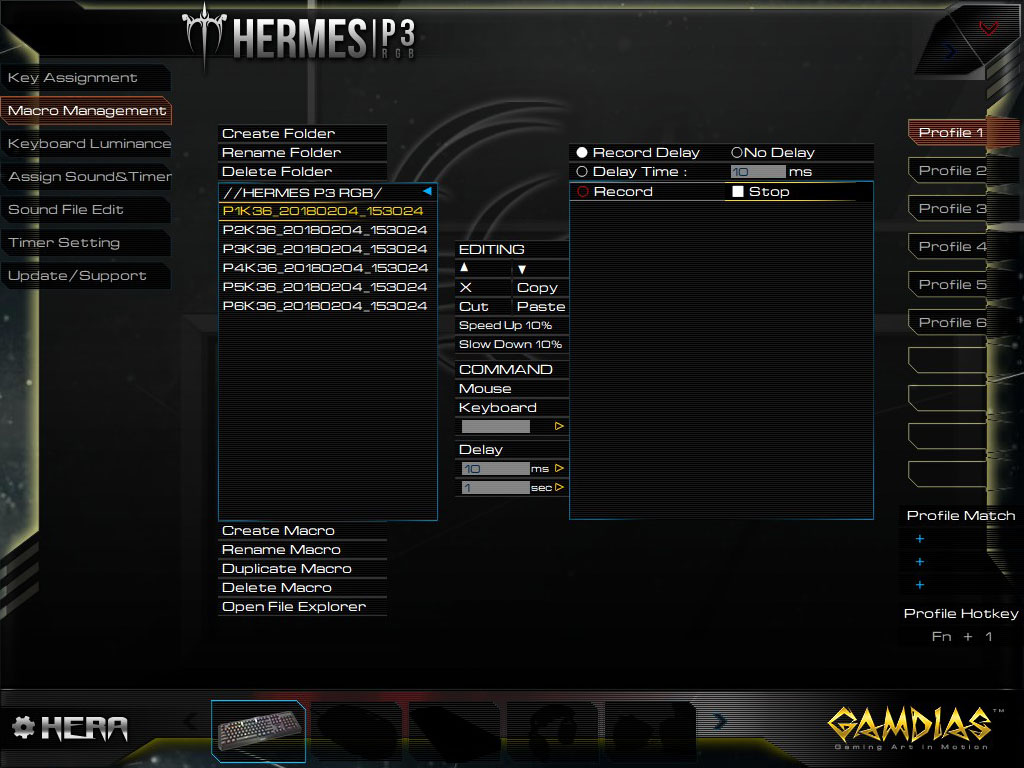Insert sec delay with the yellow arrow
This screenshot has width=1024, height=768.
pos(559,487)
